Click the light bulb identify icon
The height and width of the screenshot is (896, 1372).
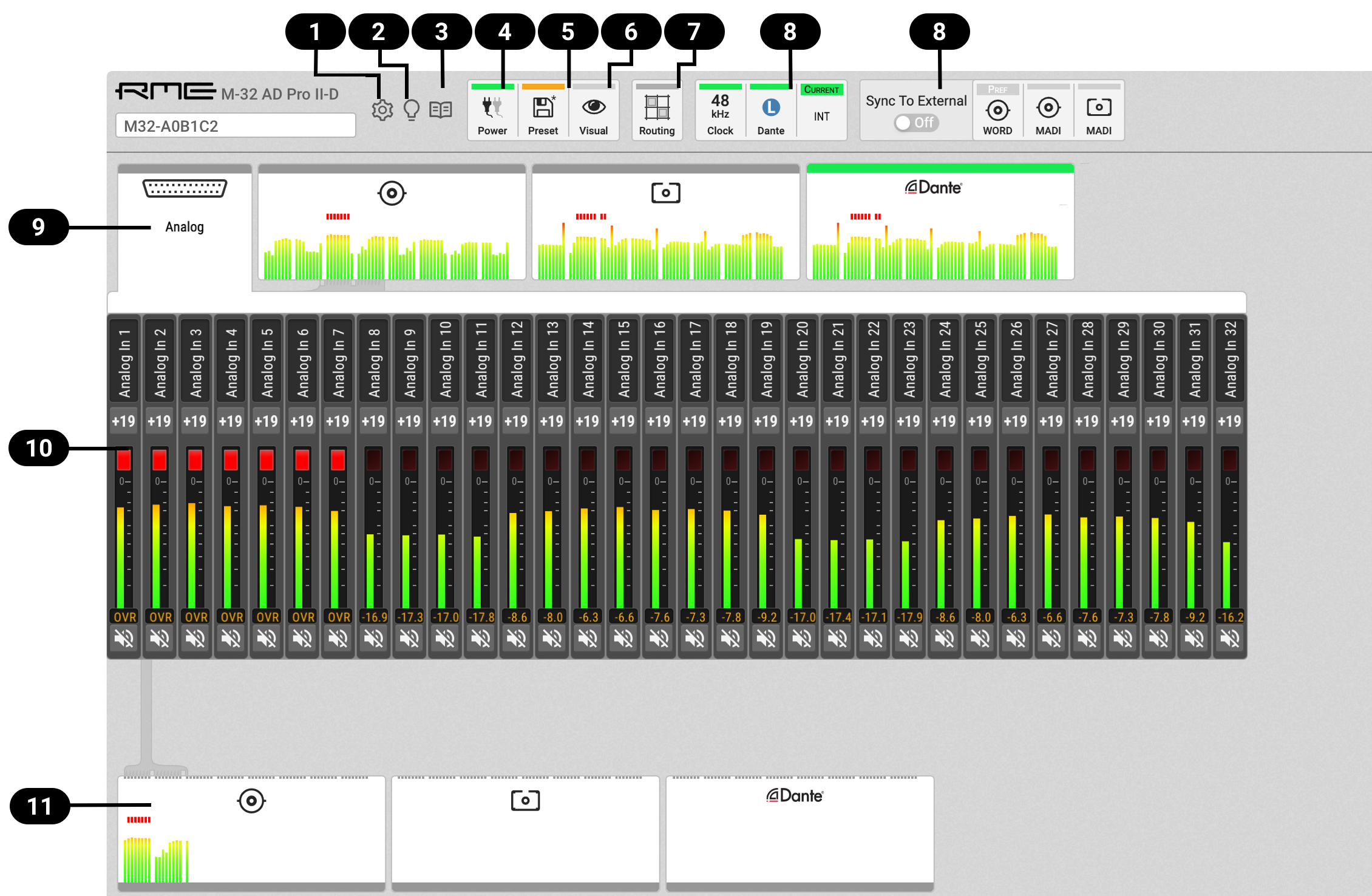click(412, 110)
